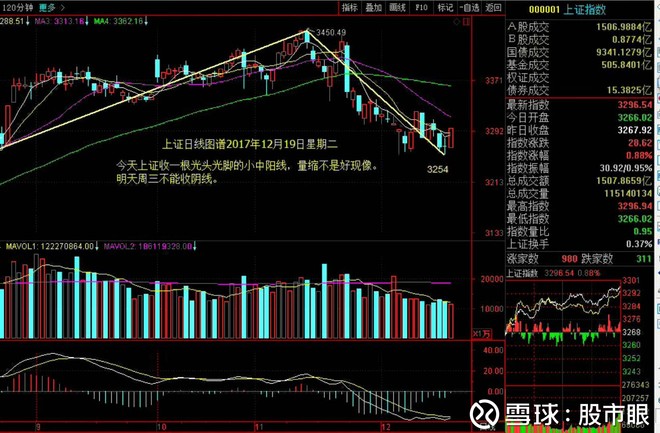Click the 3450.49 peak price marker

click(331, 32)
